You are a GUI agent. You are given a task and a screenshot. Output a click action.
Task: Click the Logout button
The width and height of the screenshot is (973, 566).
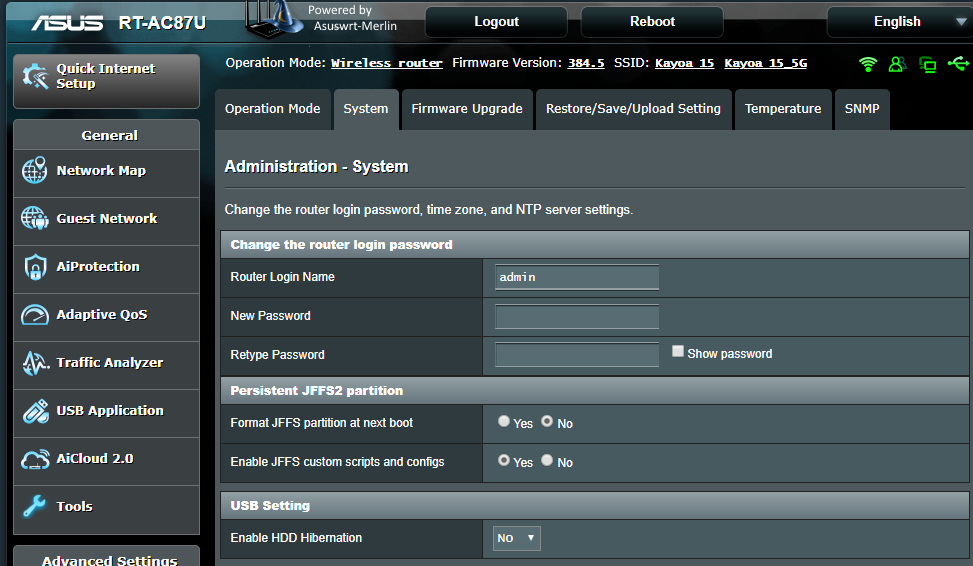pos(496,22)
